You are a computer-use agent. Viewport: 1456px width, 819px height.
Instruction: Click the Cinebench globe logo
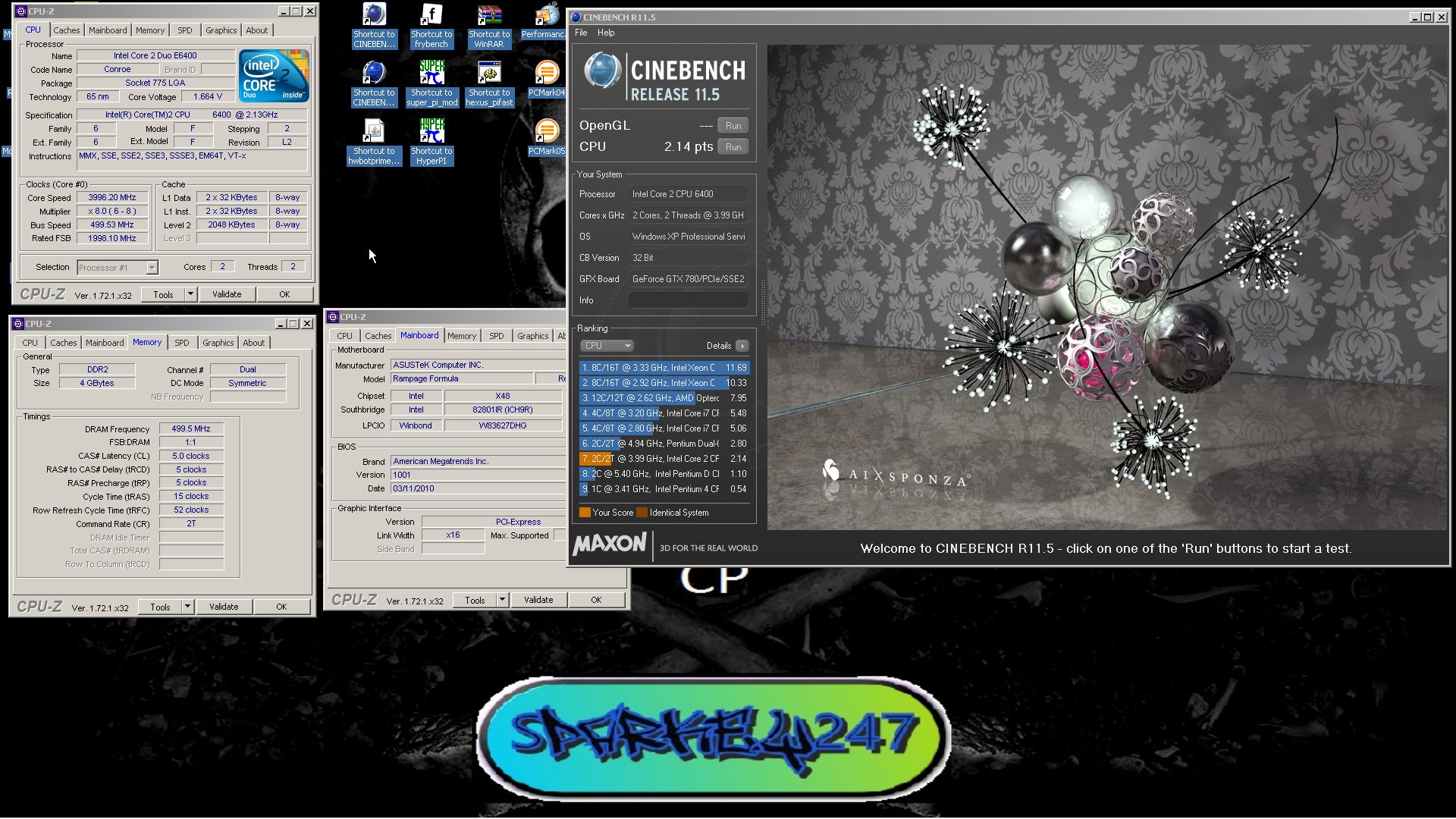[x=604, y=72]
